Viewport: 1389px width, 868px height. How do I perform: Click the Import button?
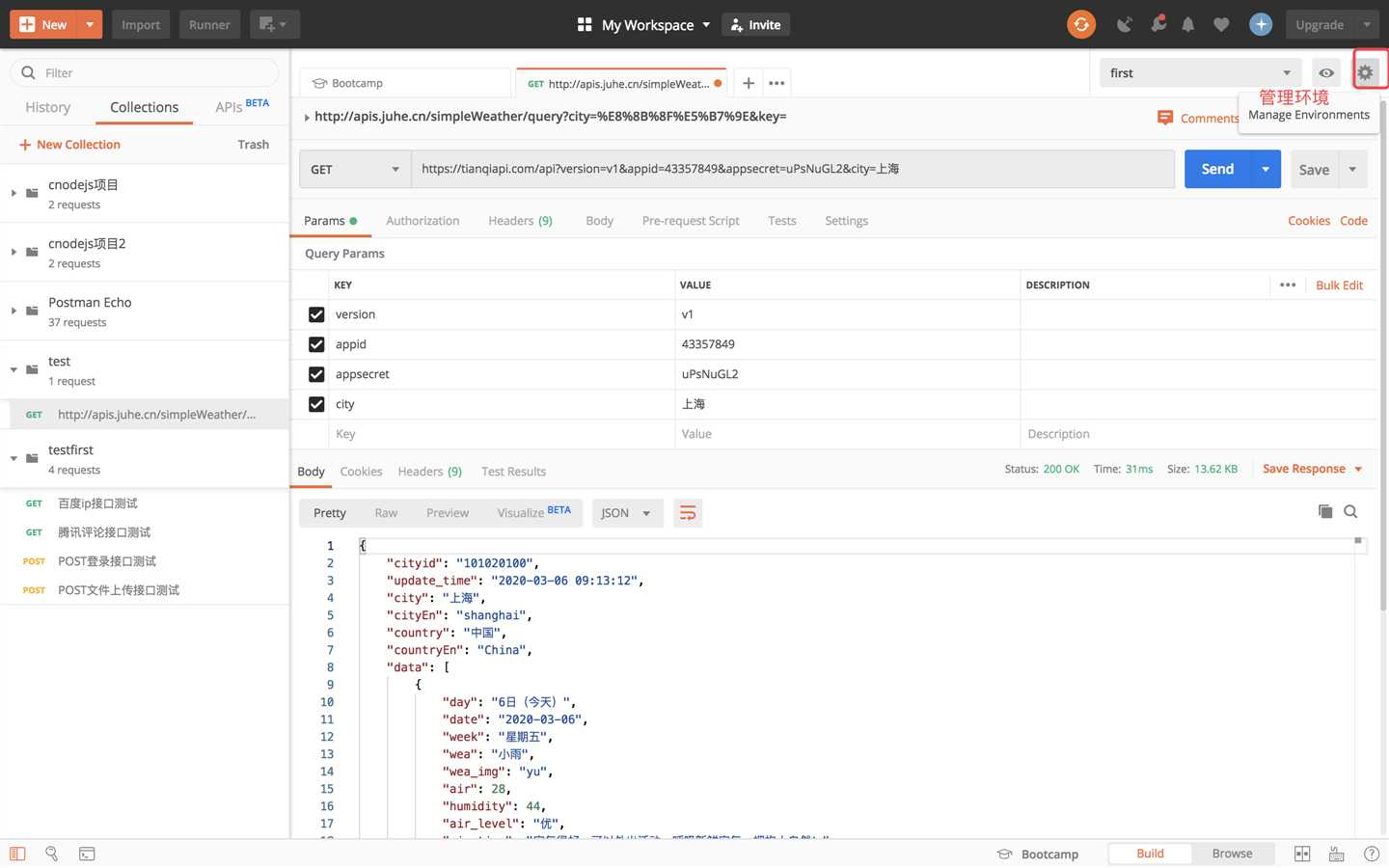click(x=141, y=24)
